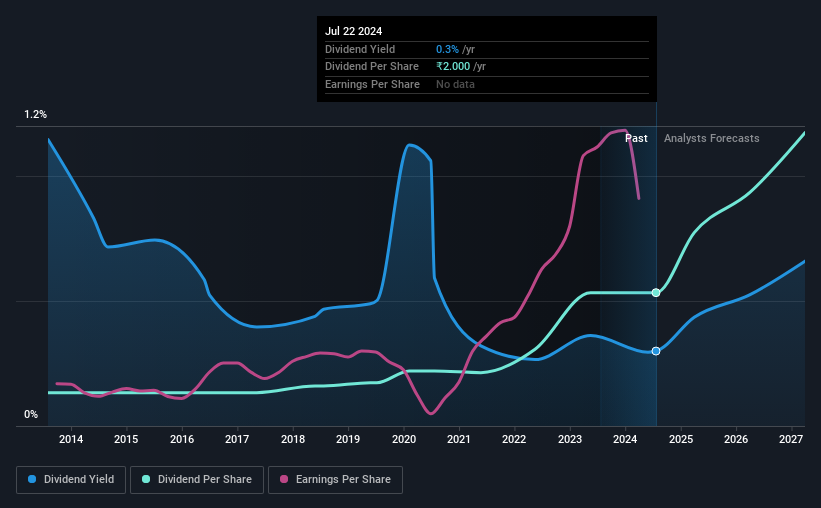Click the 2020 x-axis label

coord(404,439)
